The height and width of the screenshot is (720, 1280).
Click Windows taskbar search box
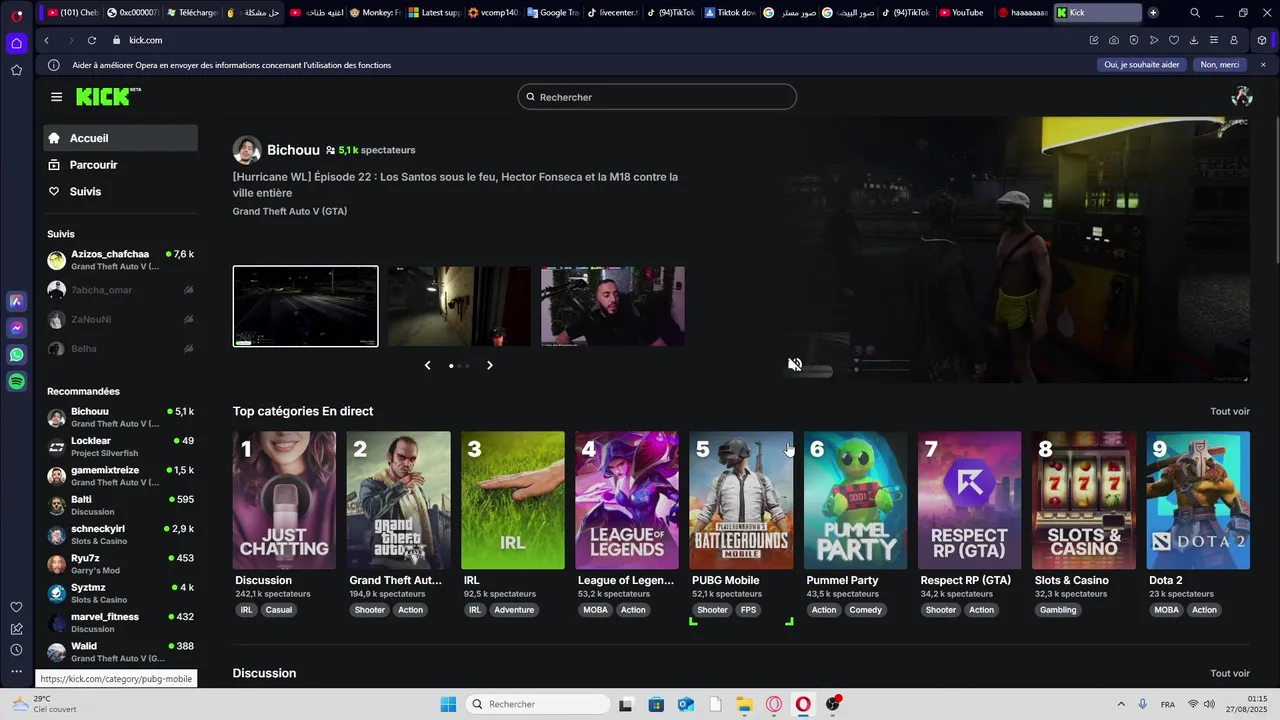[538, 704]
